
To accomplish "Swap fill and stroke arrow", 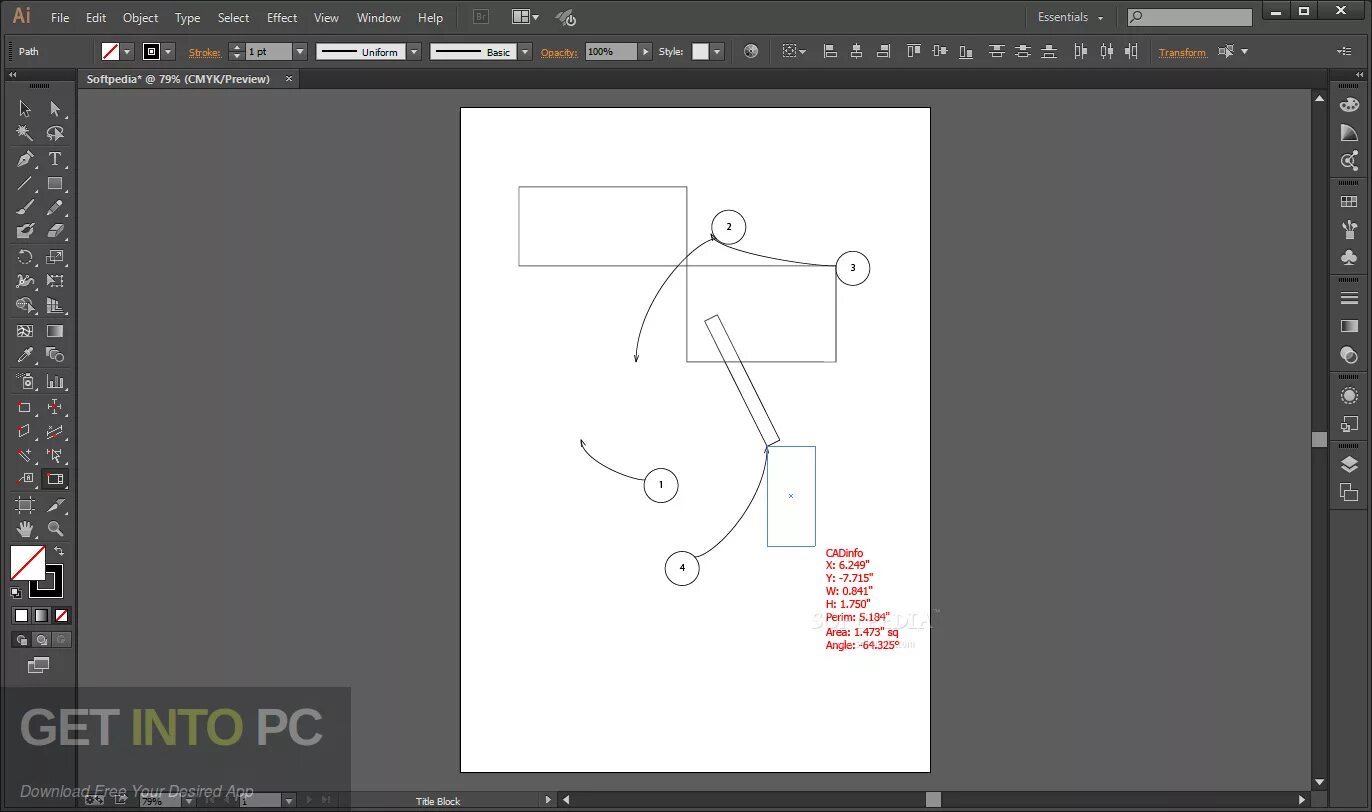I will pos(59,551).
